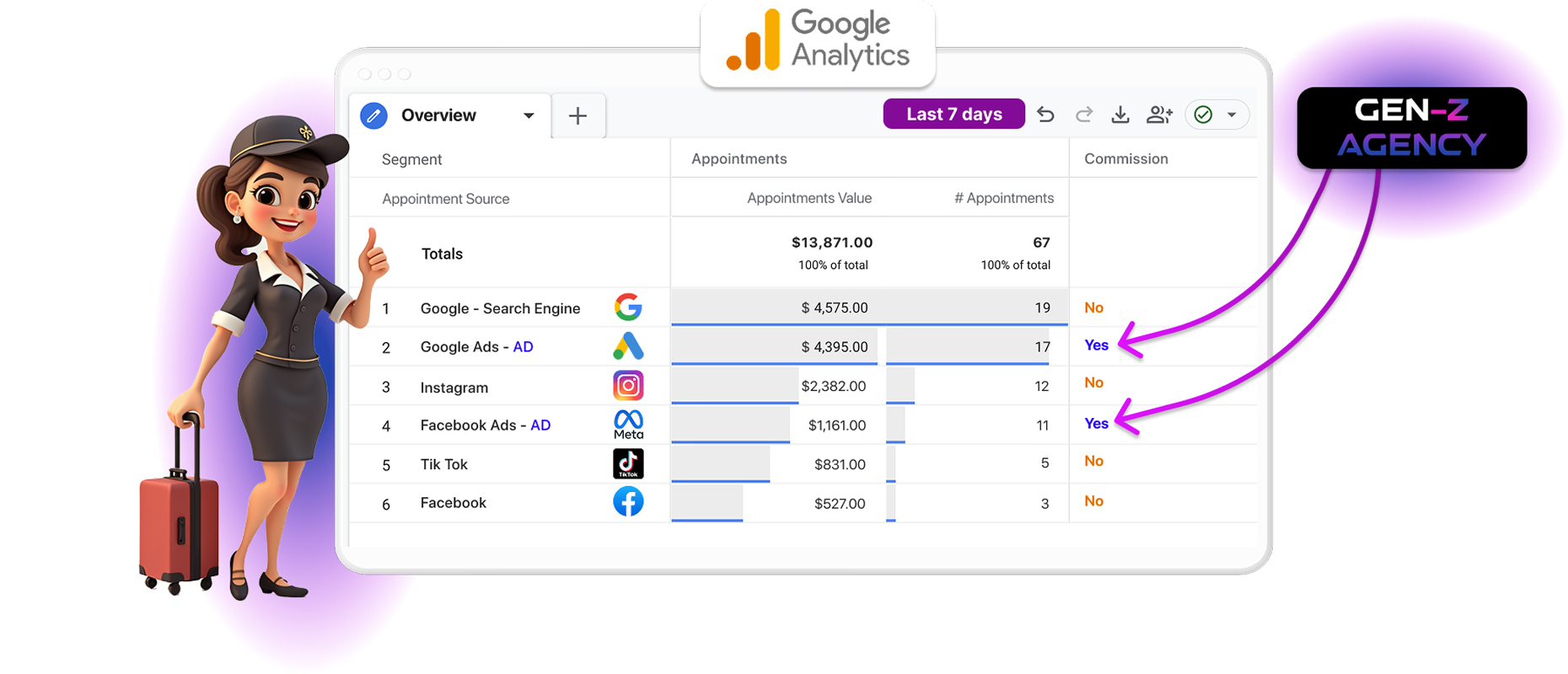
Task: Add a new tab with plus button
Action: tap(577, 115)
